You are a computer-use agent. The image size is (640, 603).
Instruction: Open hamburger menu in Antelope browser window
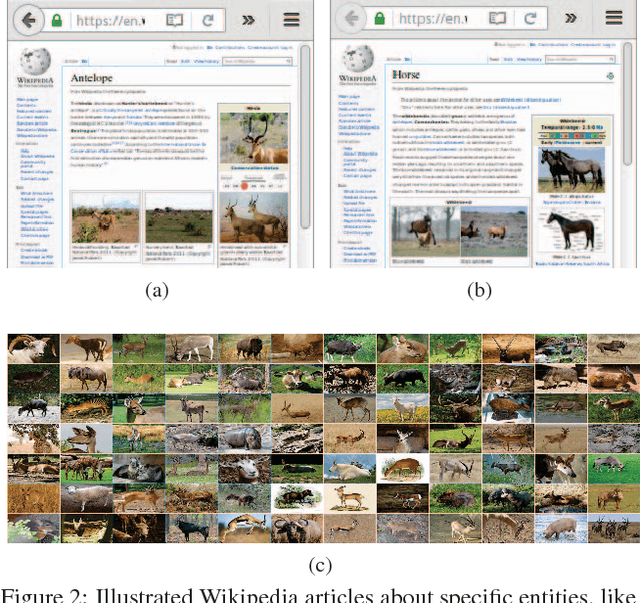(291, 20)
